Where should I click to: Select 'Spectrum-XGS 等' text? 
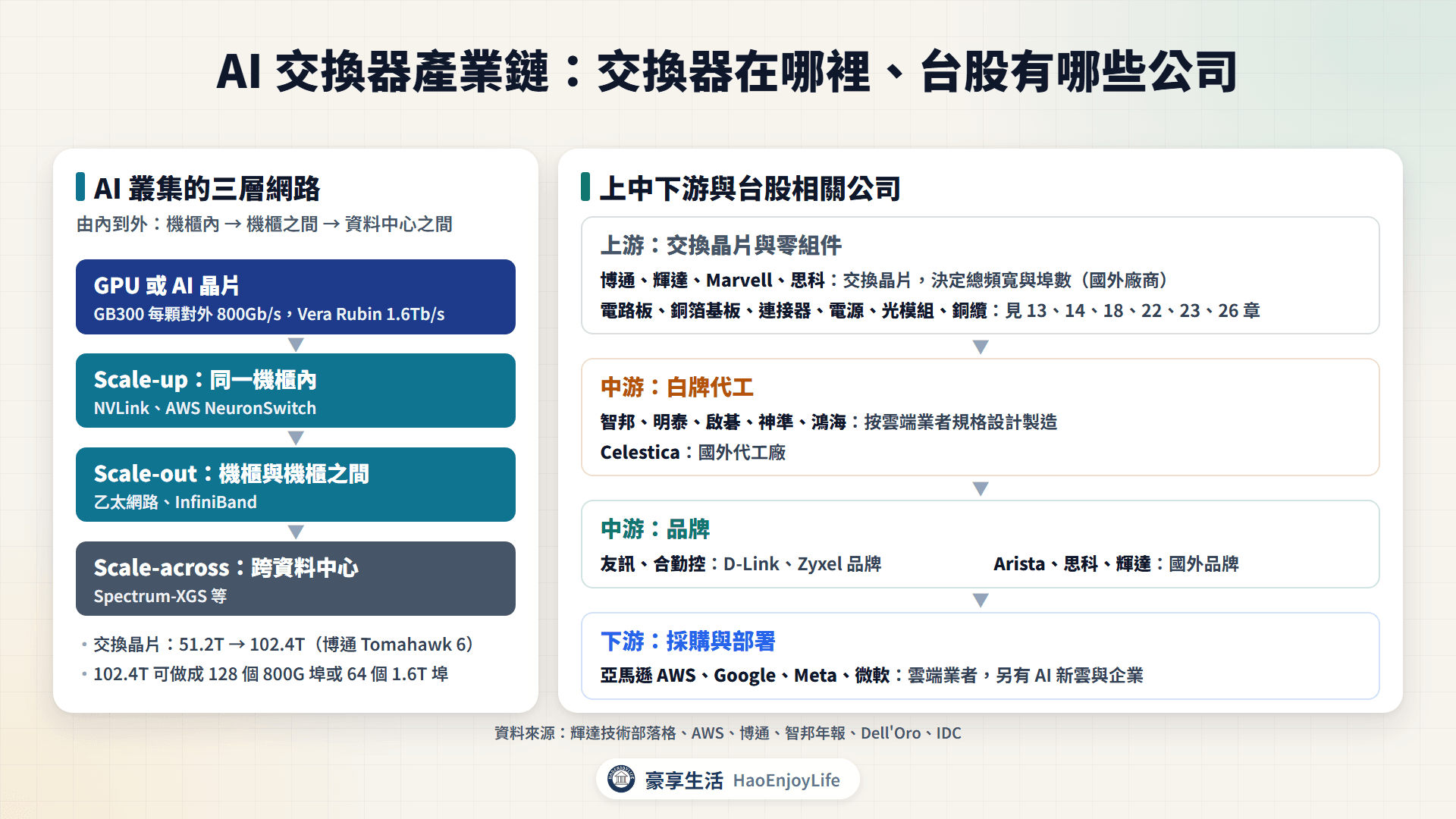[x=160, y=596]
